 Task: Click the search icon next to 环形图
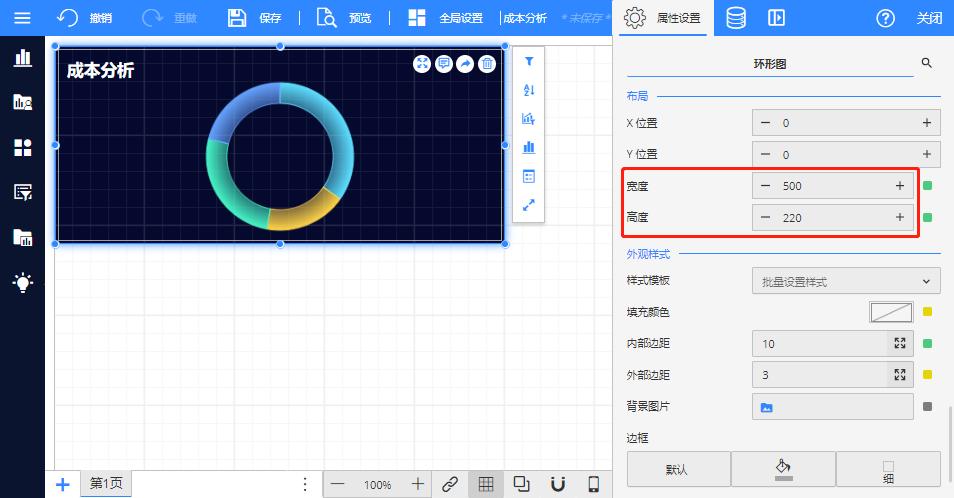(x=926, y=63)
